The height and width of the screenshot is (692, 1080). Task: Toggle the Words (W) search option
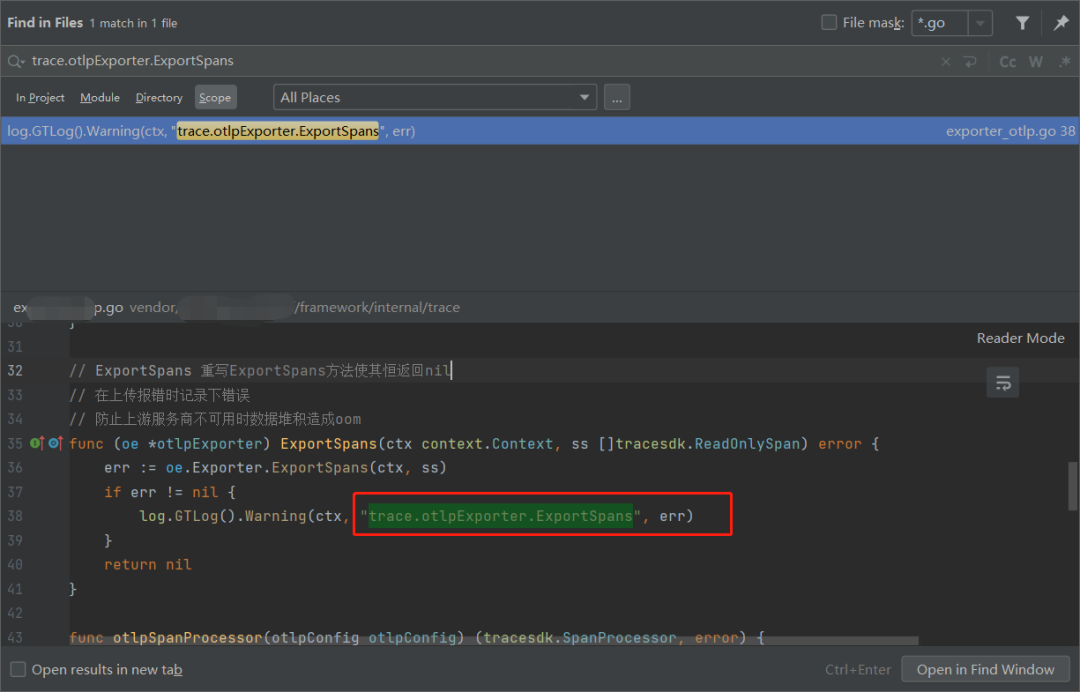tap(1036, 62)
